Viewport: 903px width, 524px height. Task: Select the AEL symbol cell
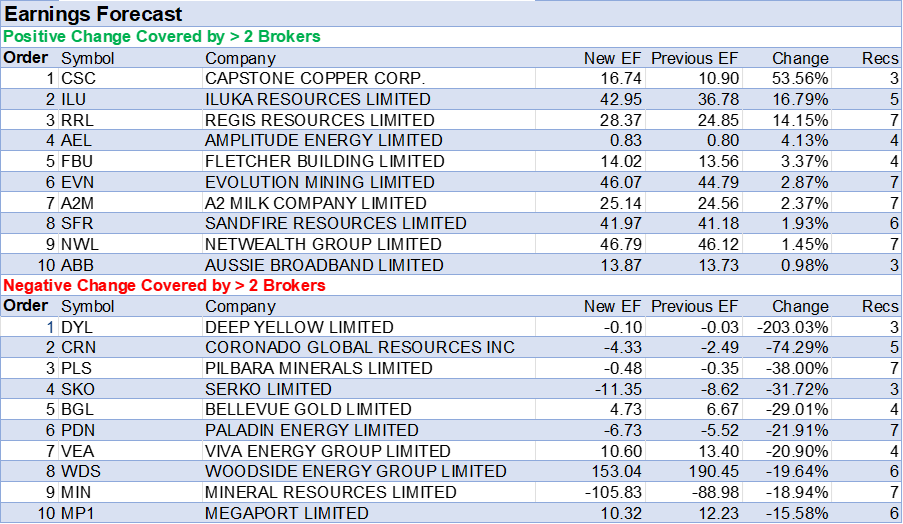pos(76,141)
